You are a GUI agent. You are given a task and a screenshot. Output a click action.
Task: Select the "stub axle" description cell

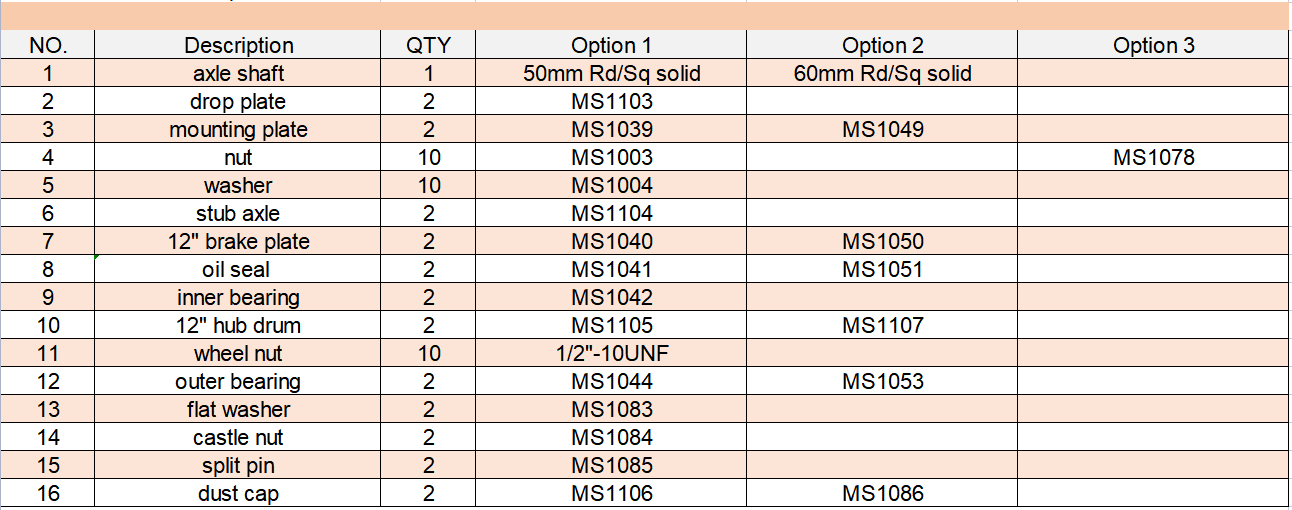[x=239, y=213]
